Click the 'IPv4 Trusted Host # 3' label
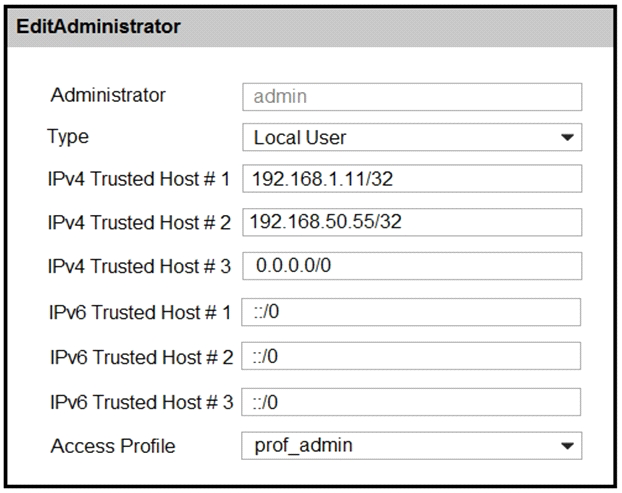This screenshot has height=493, width=622. [x=140, y=267]
